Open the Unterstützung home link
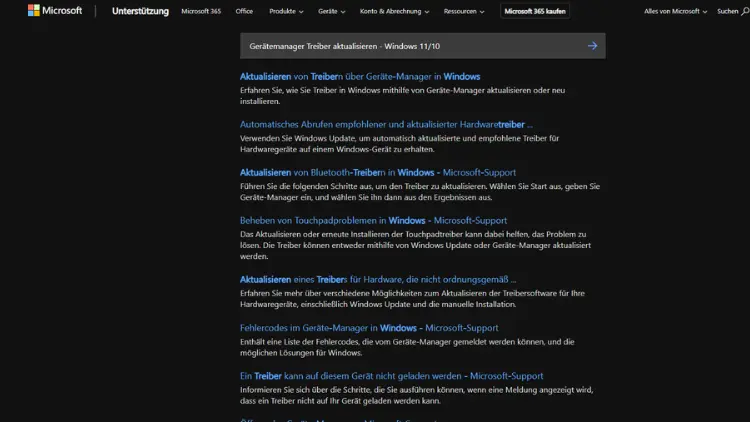 [140, 11]
